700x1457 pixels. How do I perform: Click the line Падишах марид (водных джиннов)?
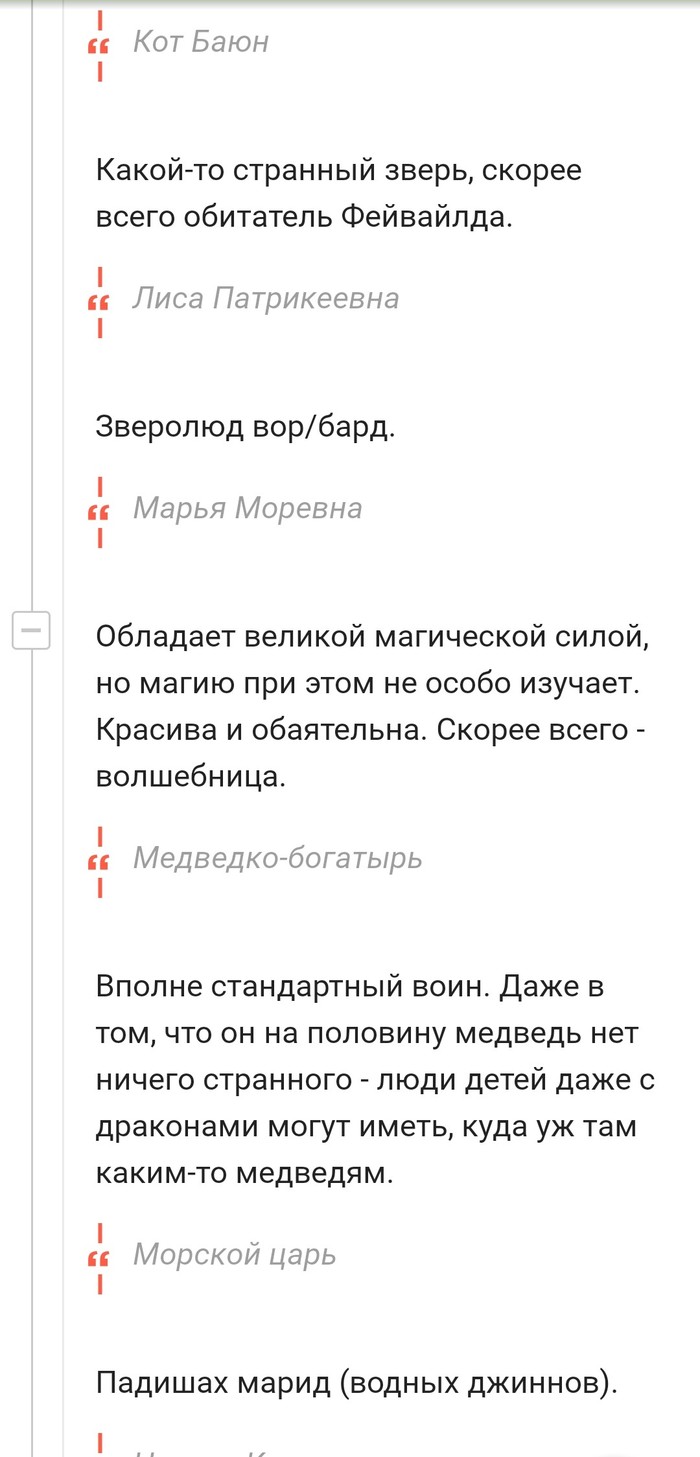click(358, 1383)
